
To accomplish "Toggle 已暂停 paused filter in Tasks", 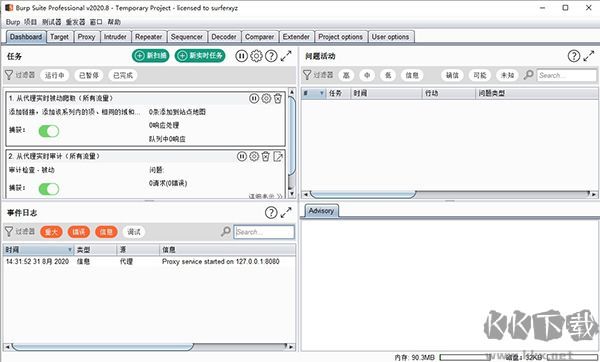I will coord(89,75).
